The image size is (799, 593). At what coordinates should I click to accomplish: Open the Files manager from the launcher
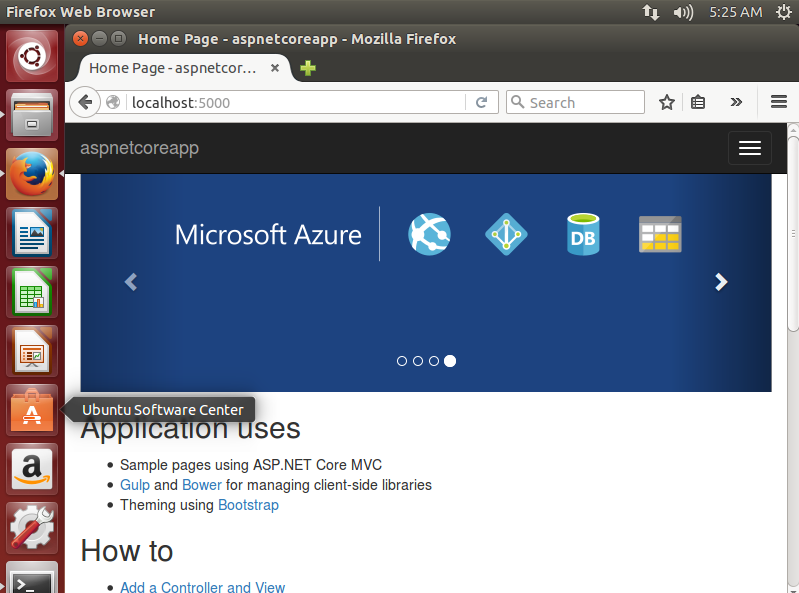(32, 115)
